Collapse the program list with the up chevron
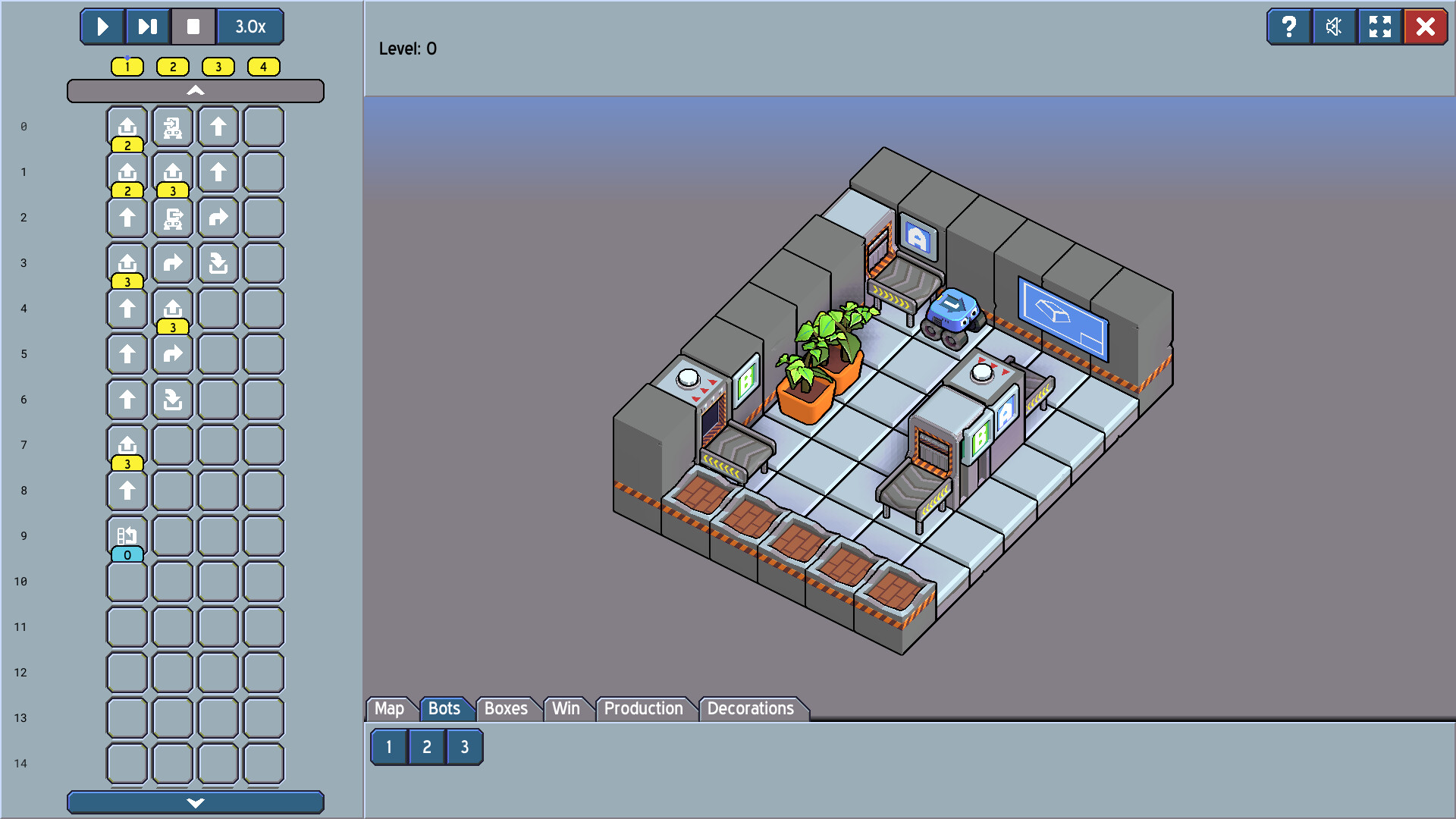The height and width of the screenshot is (819, 1456). pos(196,90)
